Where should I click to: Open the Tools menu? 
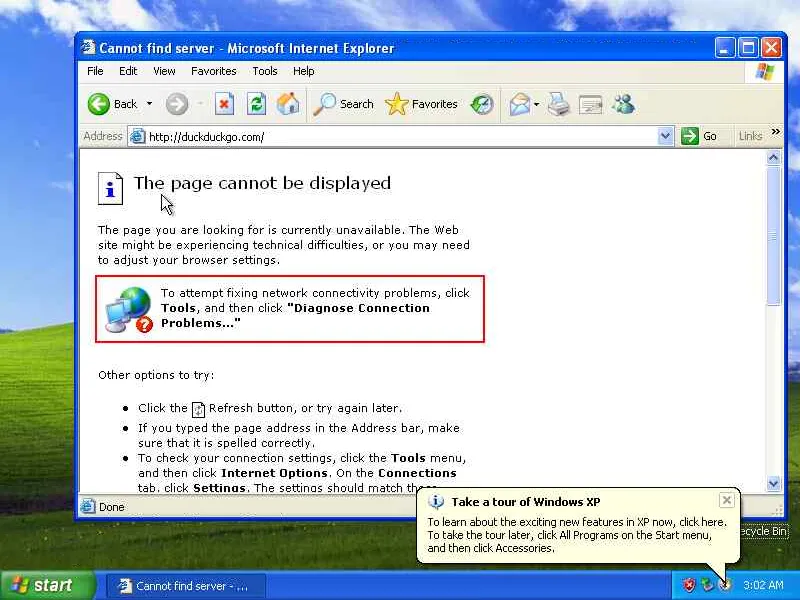265,71
